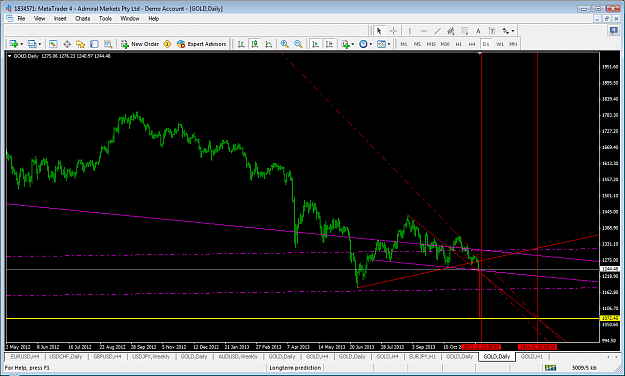Switch to the EURUSD,H4 chart tab
The height and width of the screenshot is (376, 625).
click(x=25, y=356)
